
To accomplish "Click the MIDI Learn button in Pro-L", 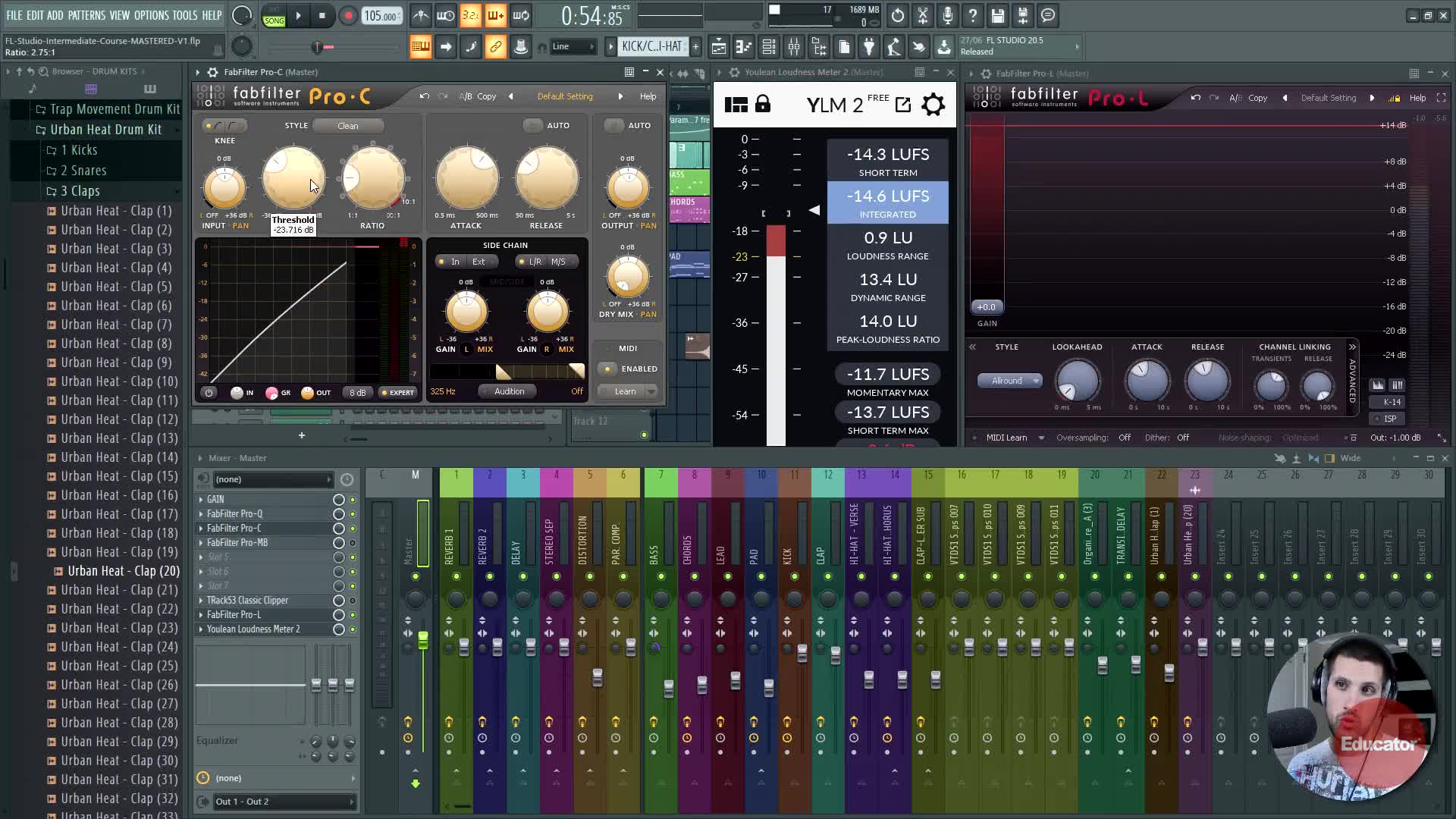I will pos(1006,438).
